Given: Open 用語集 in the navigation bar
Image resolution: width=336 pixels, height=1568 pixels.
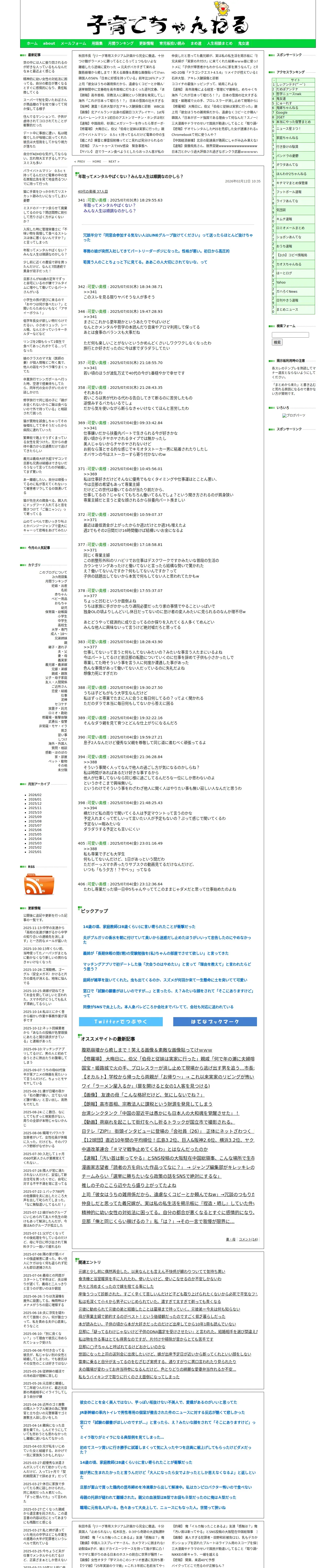Looking at the screenshot, I should 97,43.
